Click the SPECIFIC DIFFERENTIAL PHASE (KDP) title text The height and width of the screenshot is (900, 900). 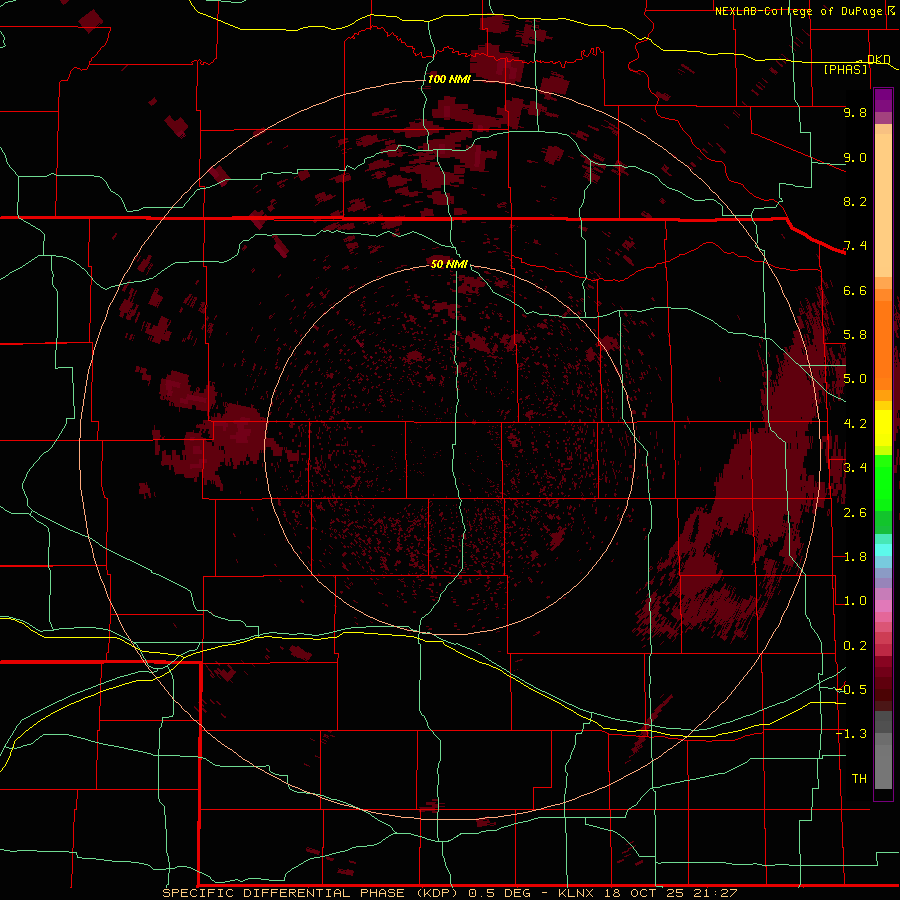(x=311, y=893)
